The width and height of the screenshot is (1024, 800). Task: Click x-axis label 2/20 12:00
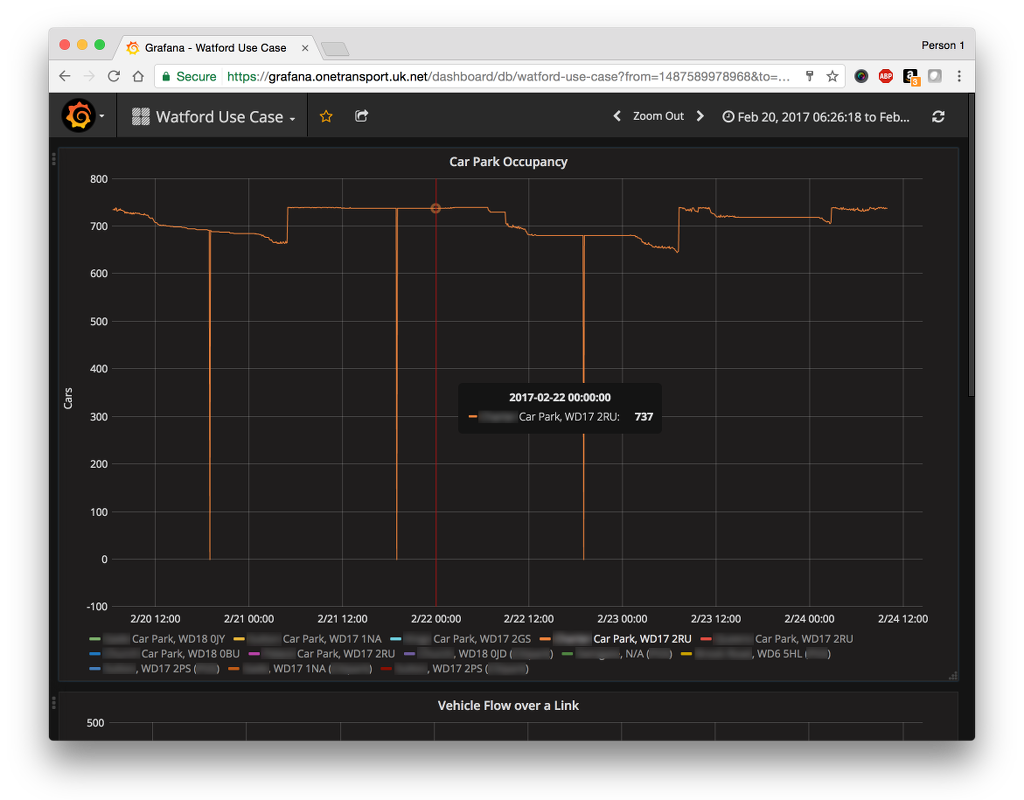click(155, 618)
